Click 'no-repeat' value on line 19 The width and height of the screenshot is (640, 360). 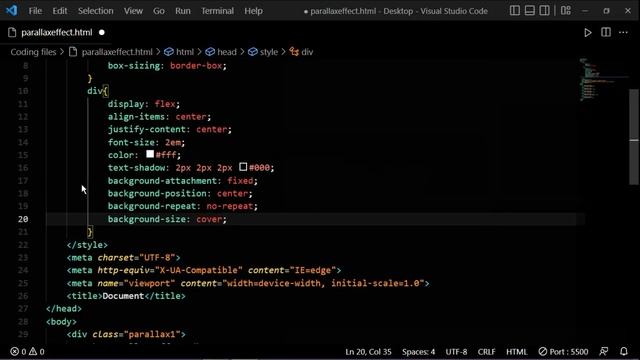coord(230,206)
